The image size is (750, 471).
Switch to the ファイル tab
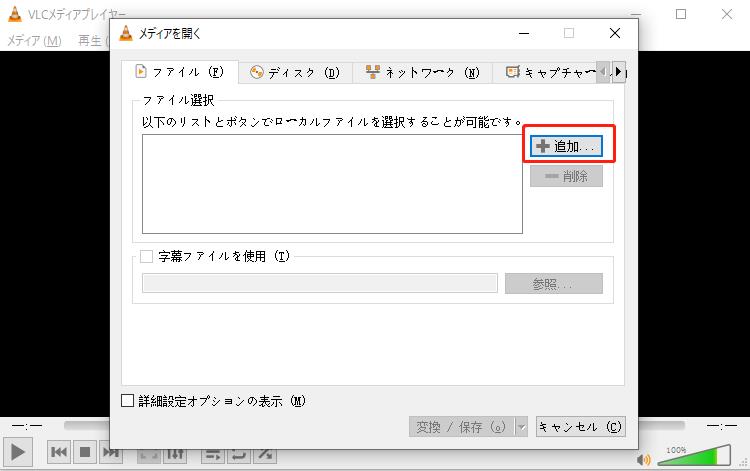[180, 72]
